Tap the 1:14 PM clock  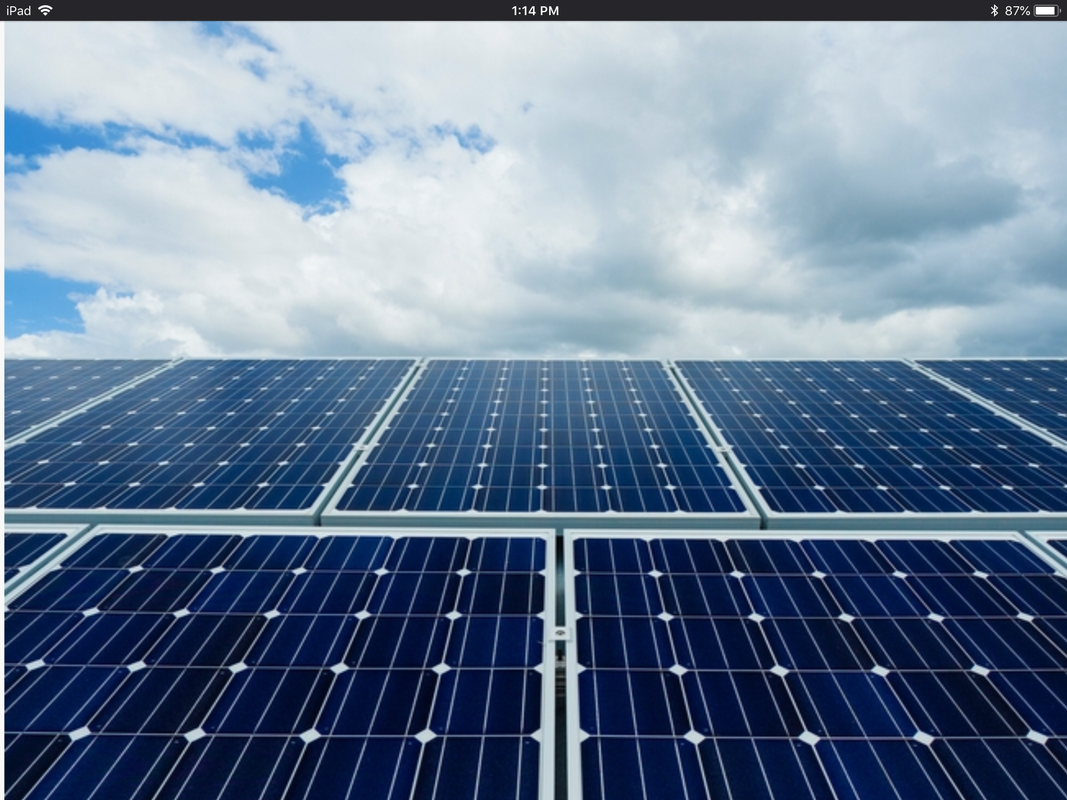(534, 10)
